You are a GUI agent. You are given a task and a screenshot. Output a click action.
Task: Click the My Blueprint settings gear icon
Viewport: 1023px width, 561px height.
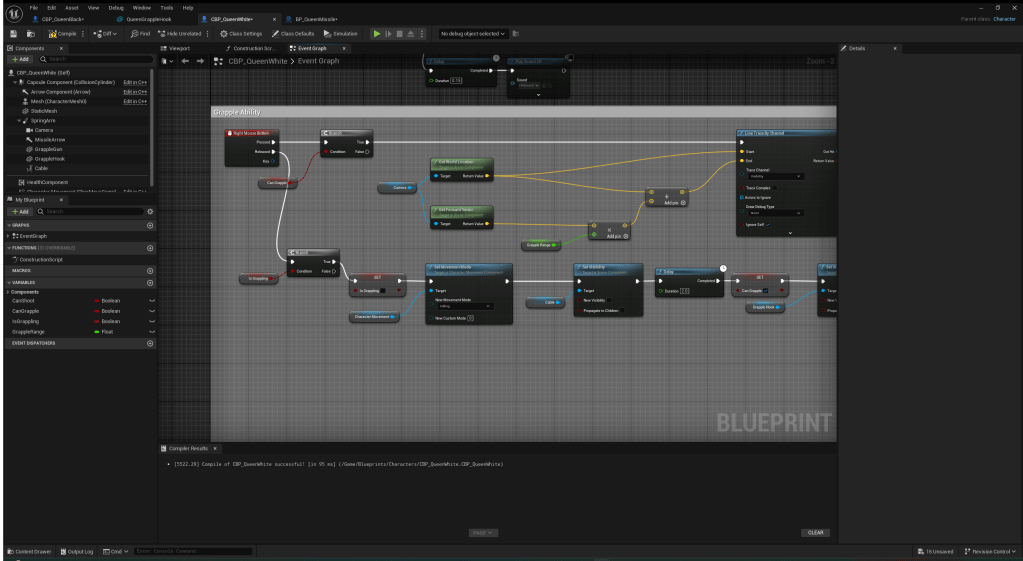pyautogui.click(x=150, y=212)
